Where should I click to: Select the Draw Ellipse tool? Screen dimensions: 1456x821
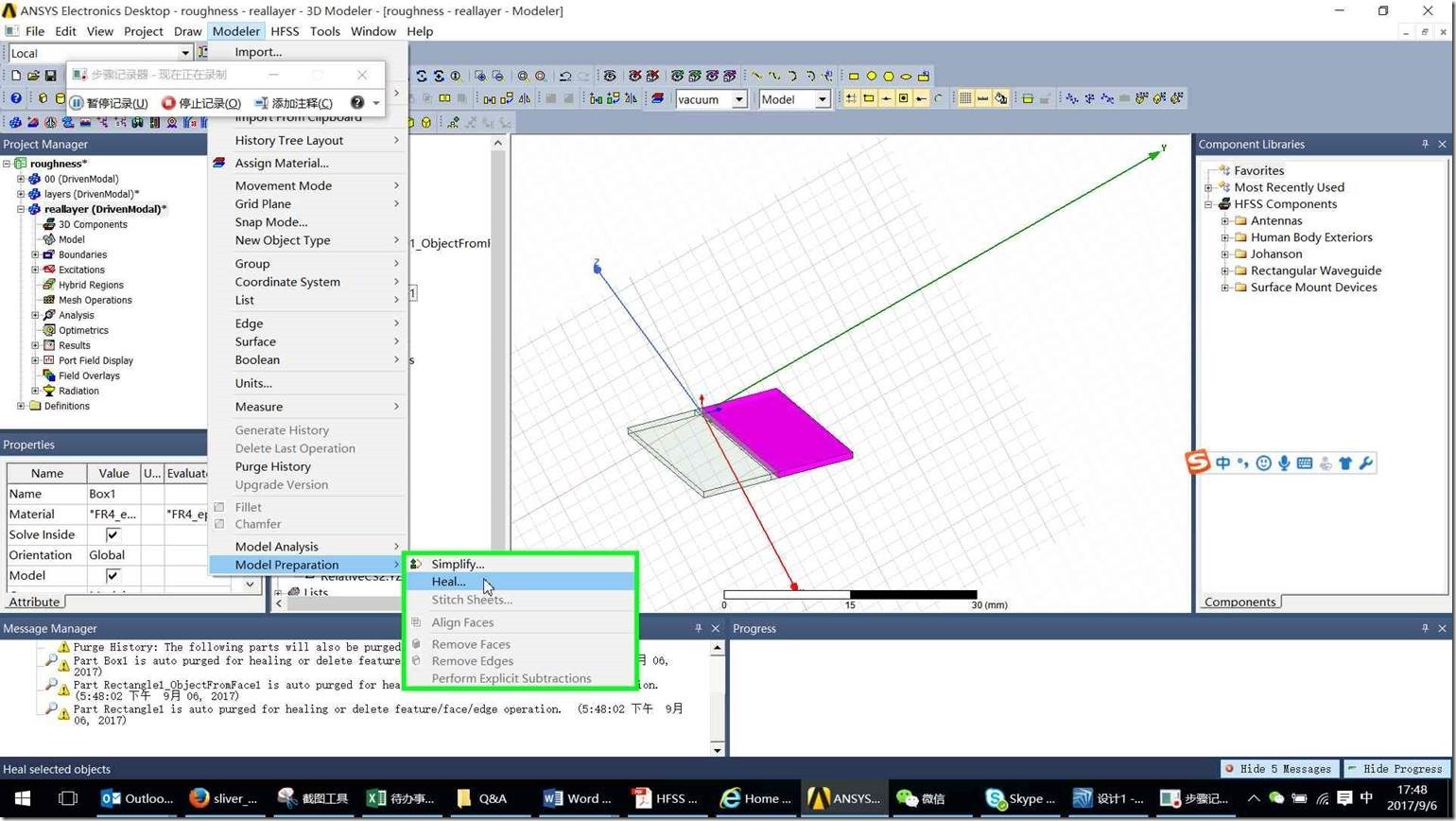click(x=906, y=76)
